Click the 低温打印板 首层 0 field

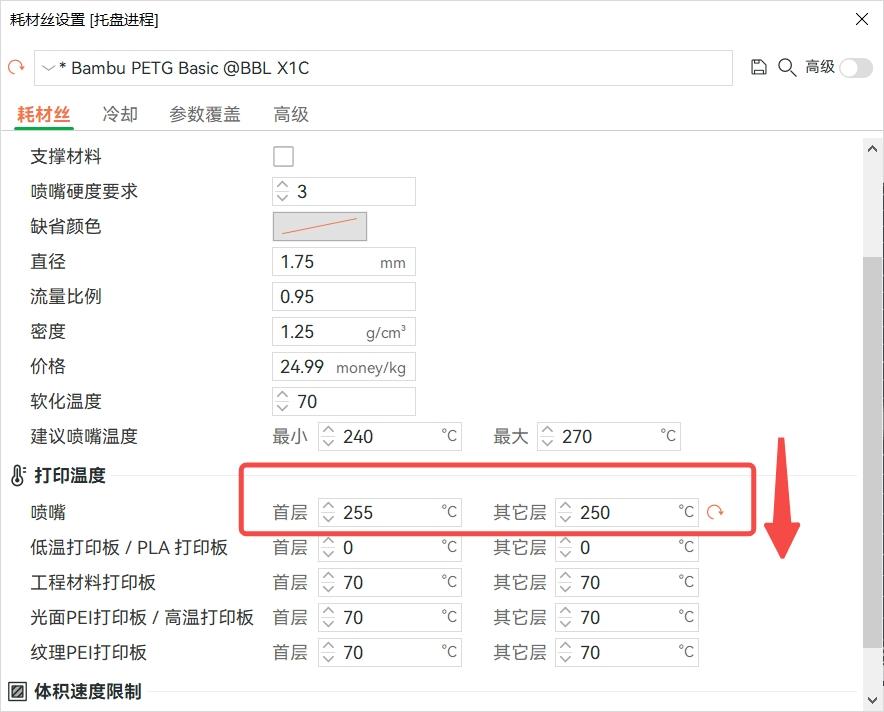pyautogui.click(x=390, y=547)
